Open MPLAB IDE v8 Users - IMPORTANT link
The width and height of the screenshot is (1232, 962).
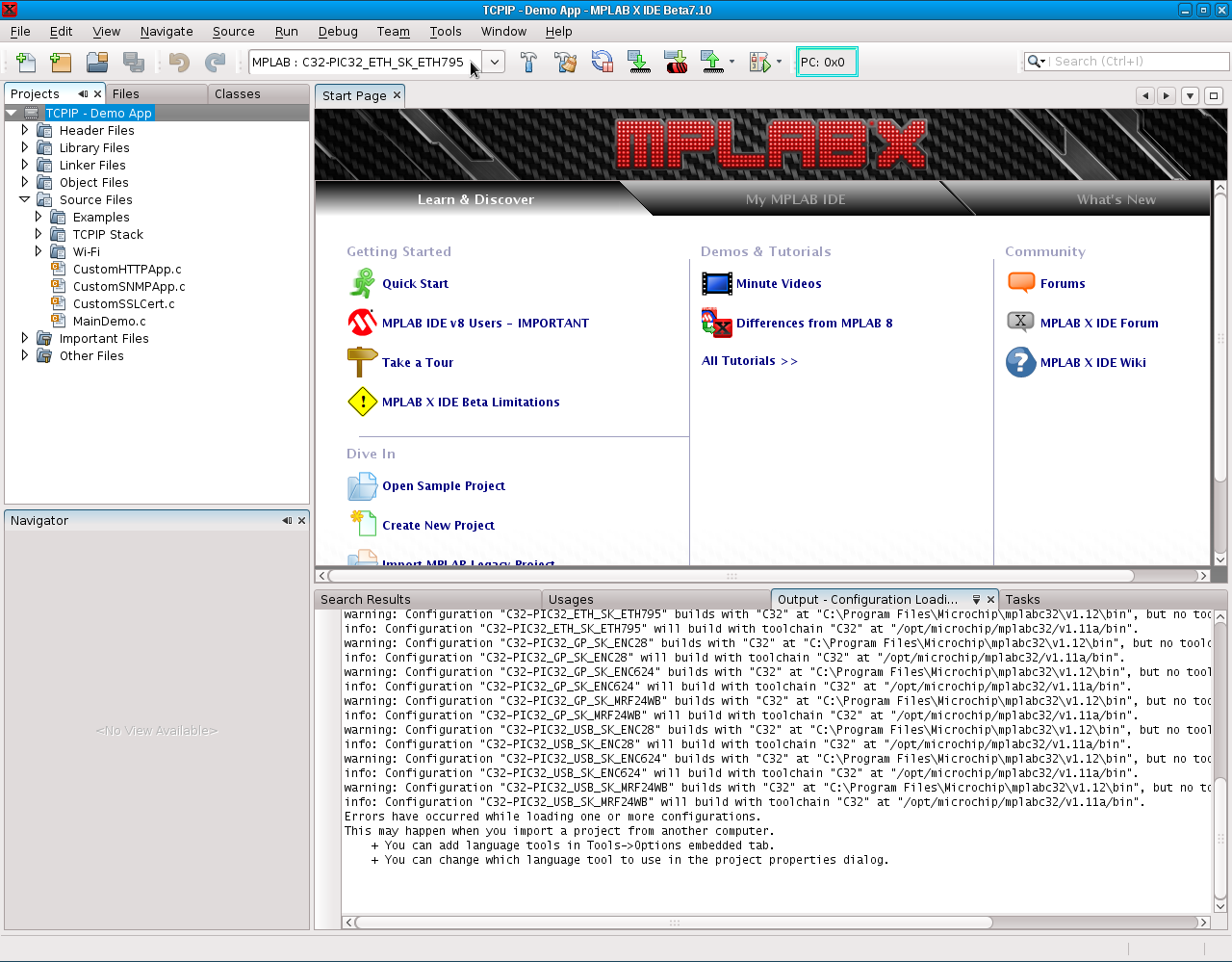pyautogui.click(x=485, y=324)
